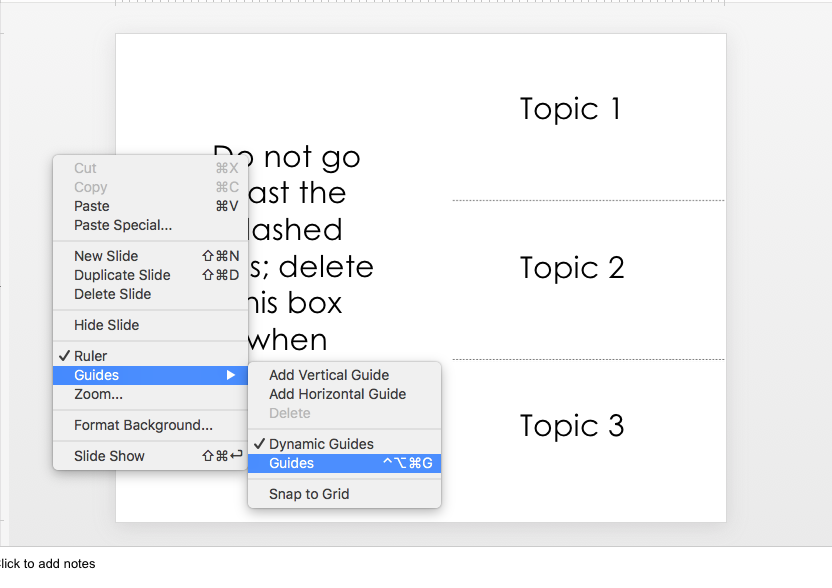Click Add Vertical Guide
Screen dimensions: 832x588
(x=329, y=375)
